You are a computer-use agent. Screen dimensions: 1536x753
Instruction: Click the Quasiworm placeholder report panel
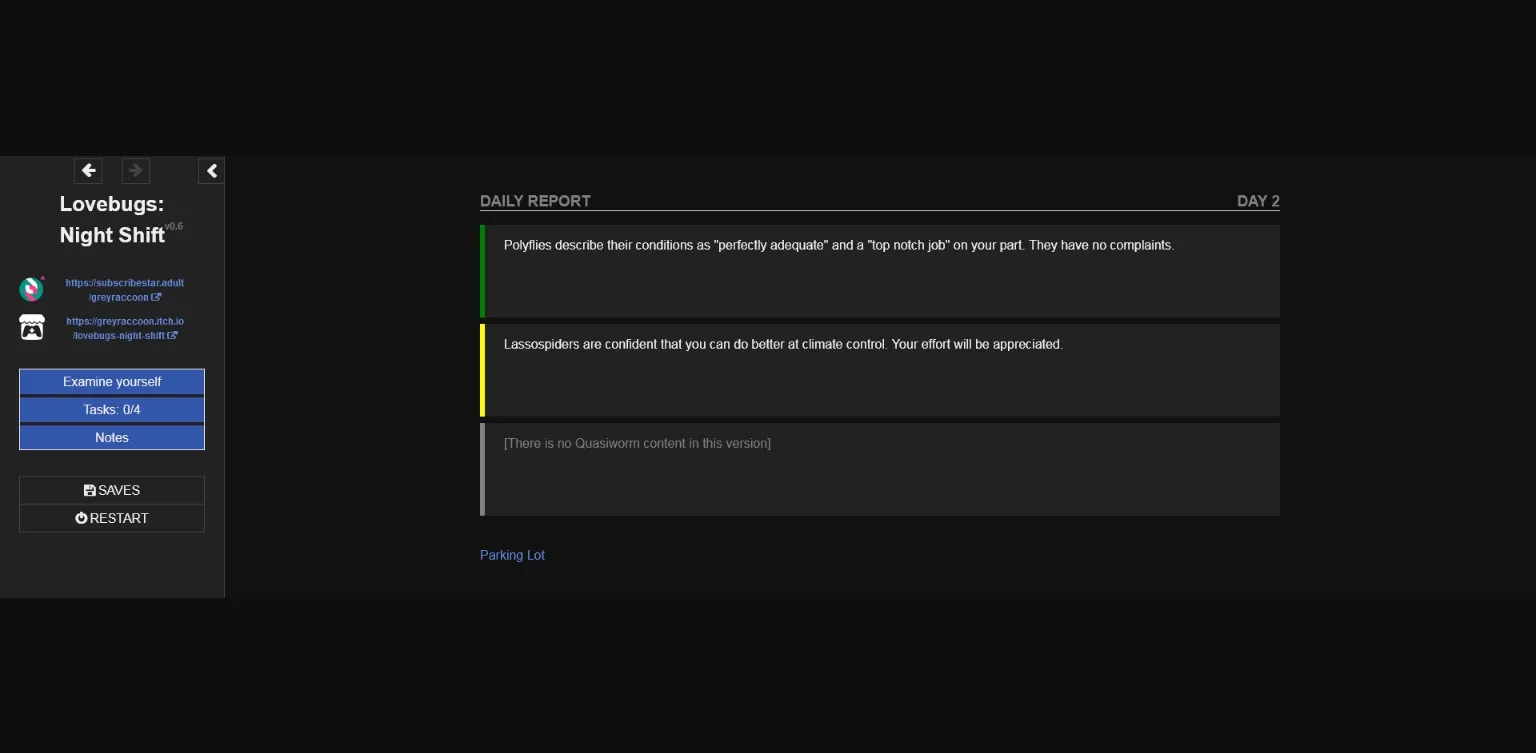[x=880, y=468]
